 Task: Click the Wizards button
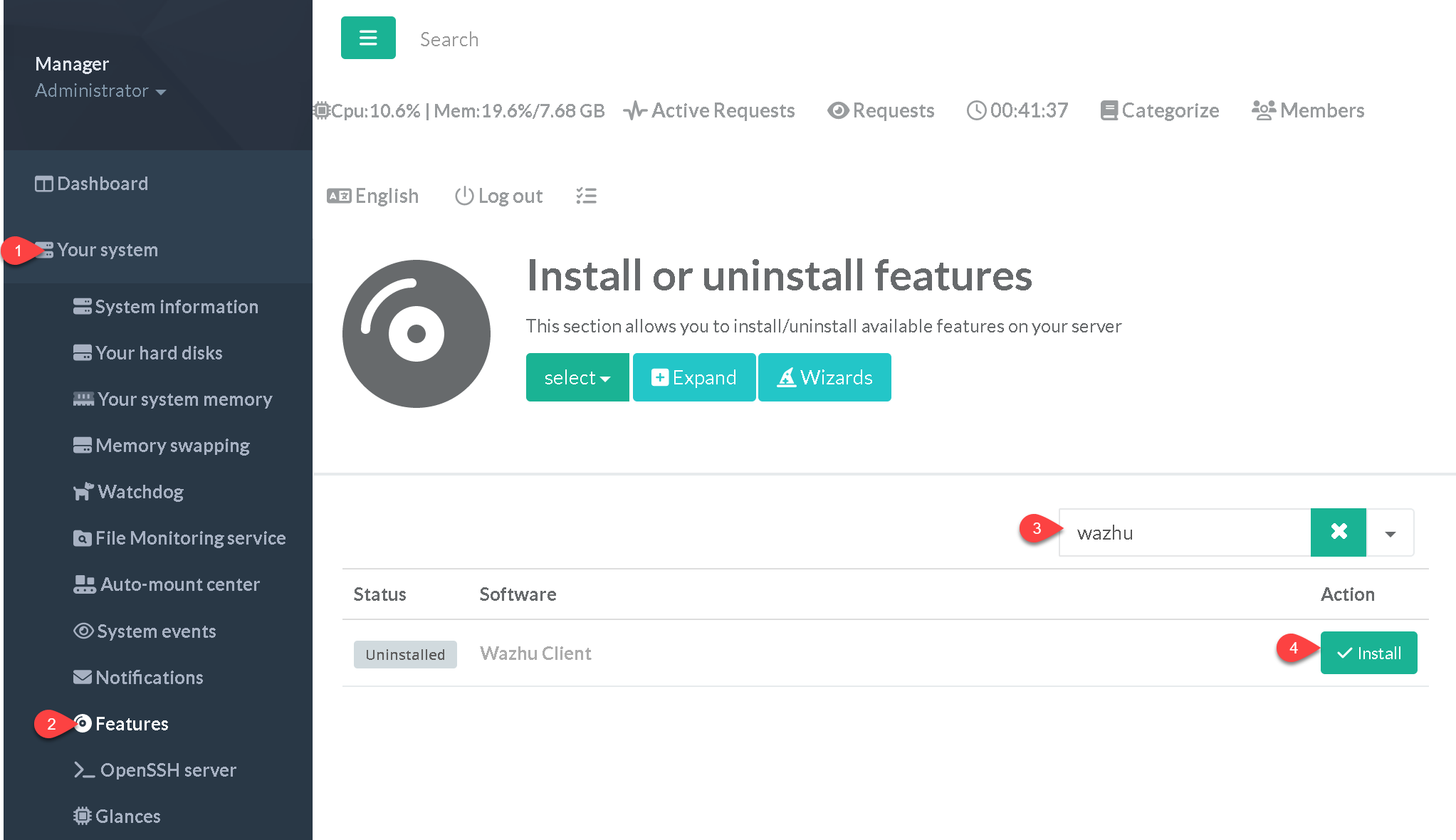pos(824,377)
